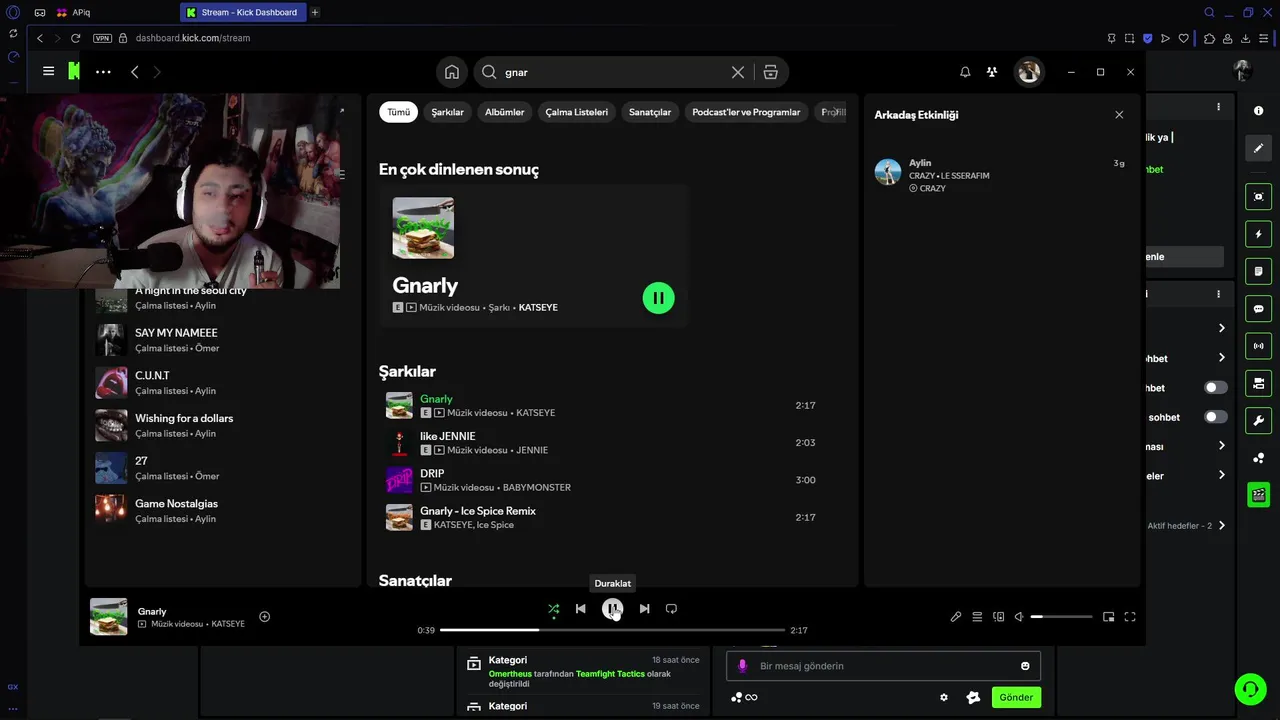Open the Kick chat settings gear

click(x=943, y=697)
